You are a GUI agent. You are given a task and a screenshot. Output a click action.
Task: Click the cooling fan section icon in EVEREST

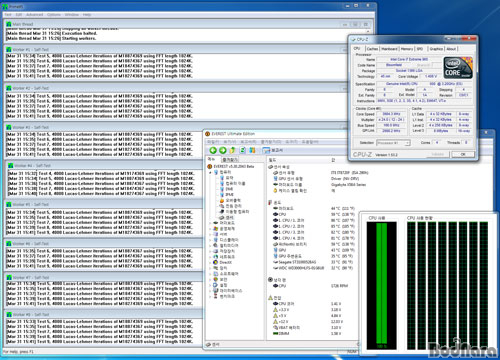(271, 280)
